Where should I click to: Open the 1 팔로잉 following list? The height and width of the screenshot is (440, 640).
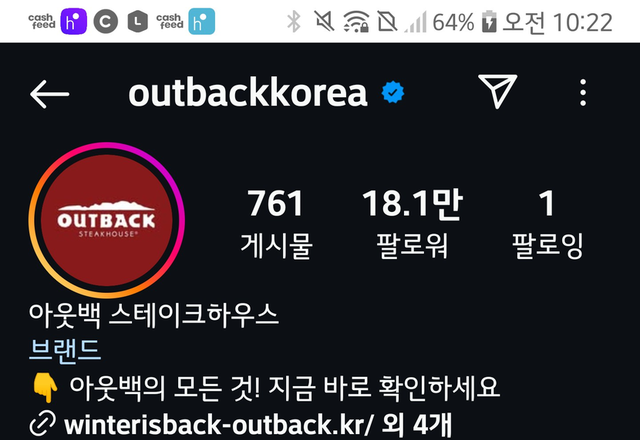coord(547,223)
